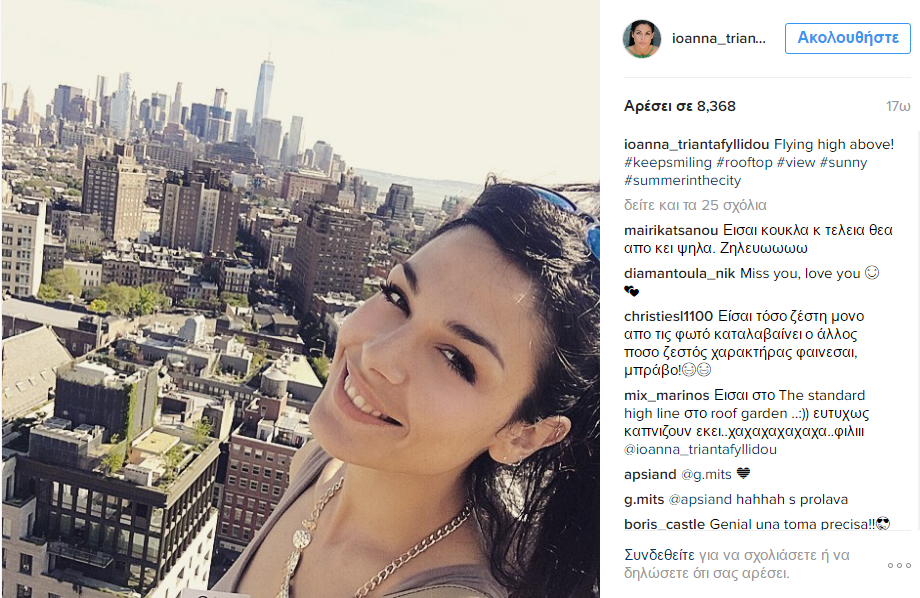The width and height of the screenshot is (920, 598).
Task: Open commenter christiesl1100's profile
Action: pos(668,316)
